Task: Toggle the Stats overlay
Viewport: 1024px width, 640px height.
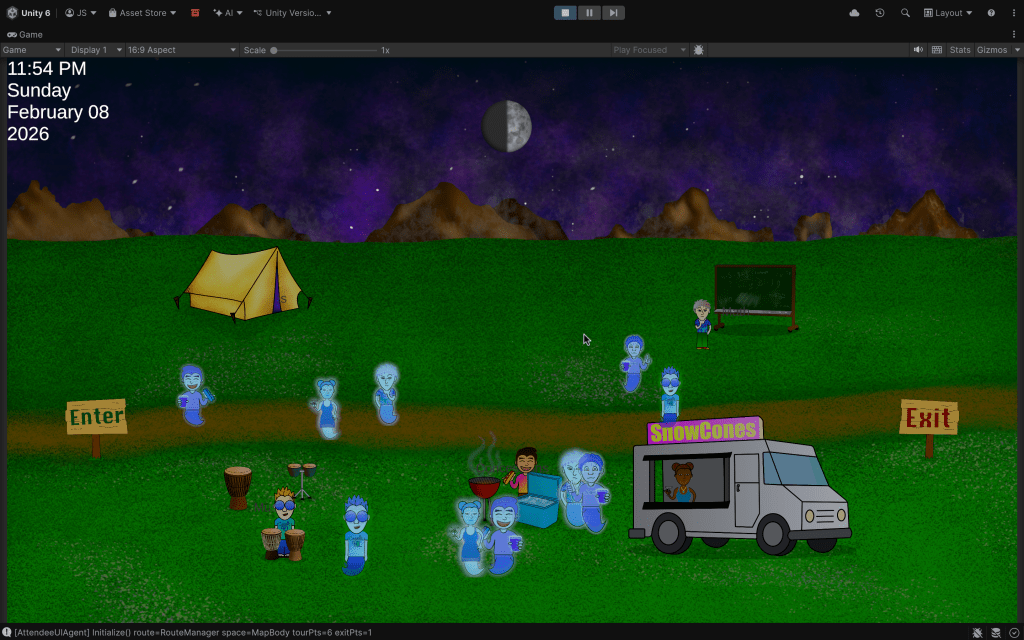Action: (960, 50)
